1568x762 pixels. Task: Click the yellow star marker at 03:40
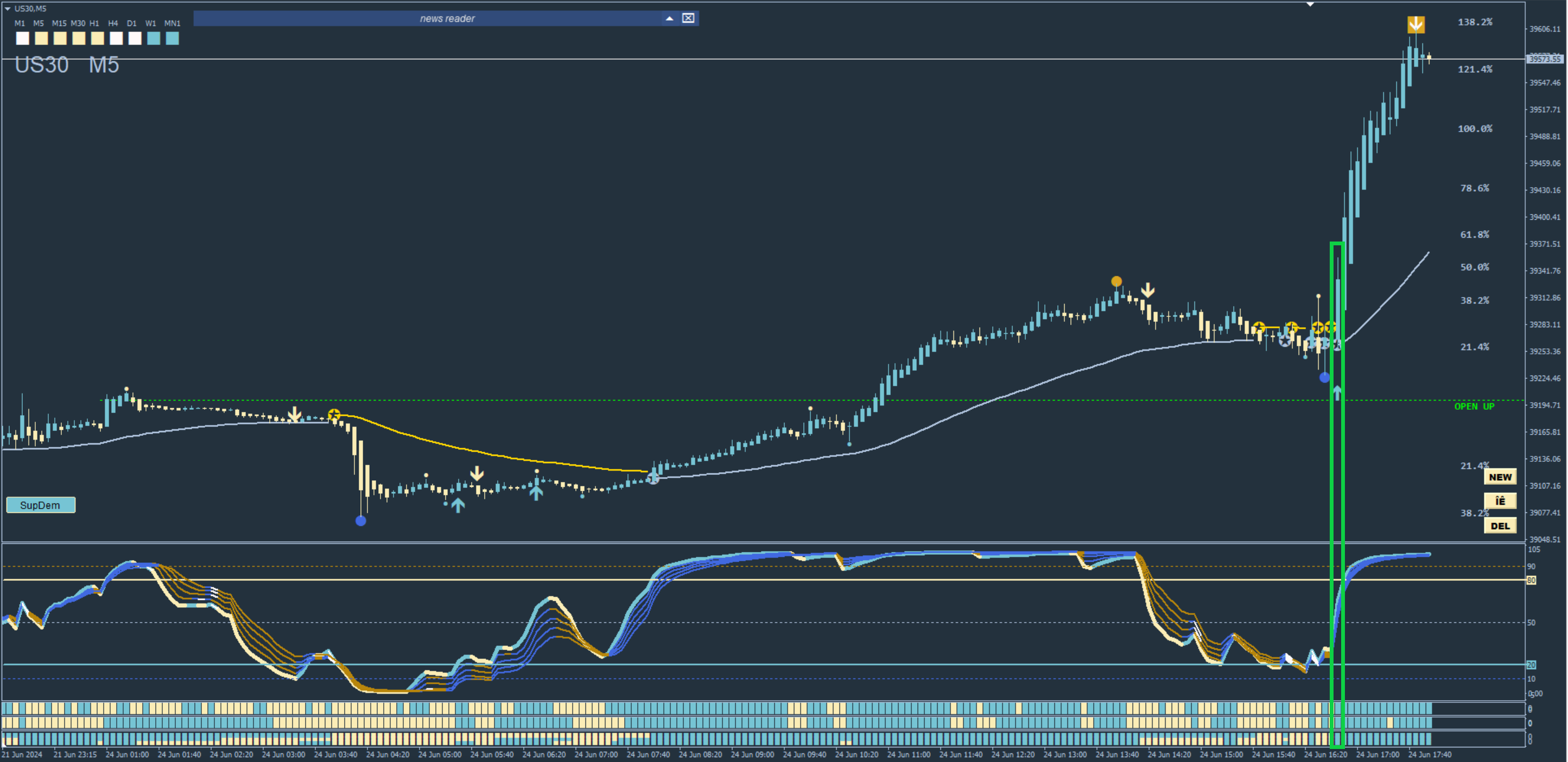(334, 415)
